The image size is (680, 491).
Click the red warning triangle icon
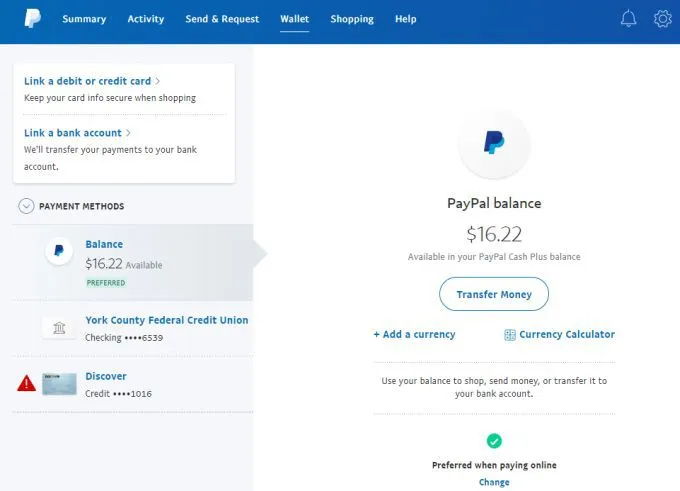27,383
